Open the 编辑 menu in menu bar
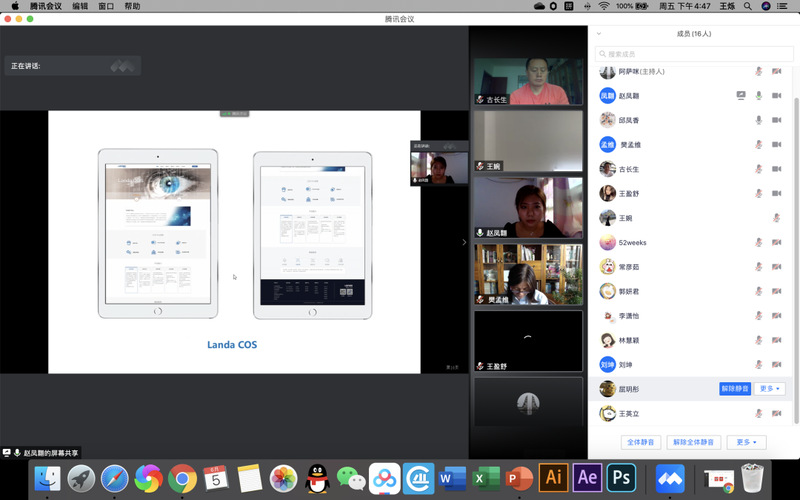Screen dimensions: 800x500 click(80, 6)
